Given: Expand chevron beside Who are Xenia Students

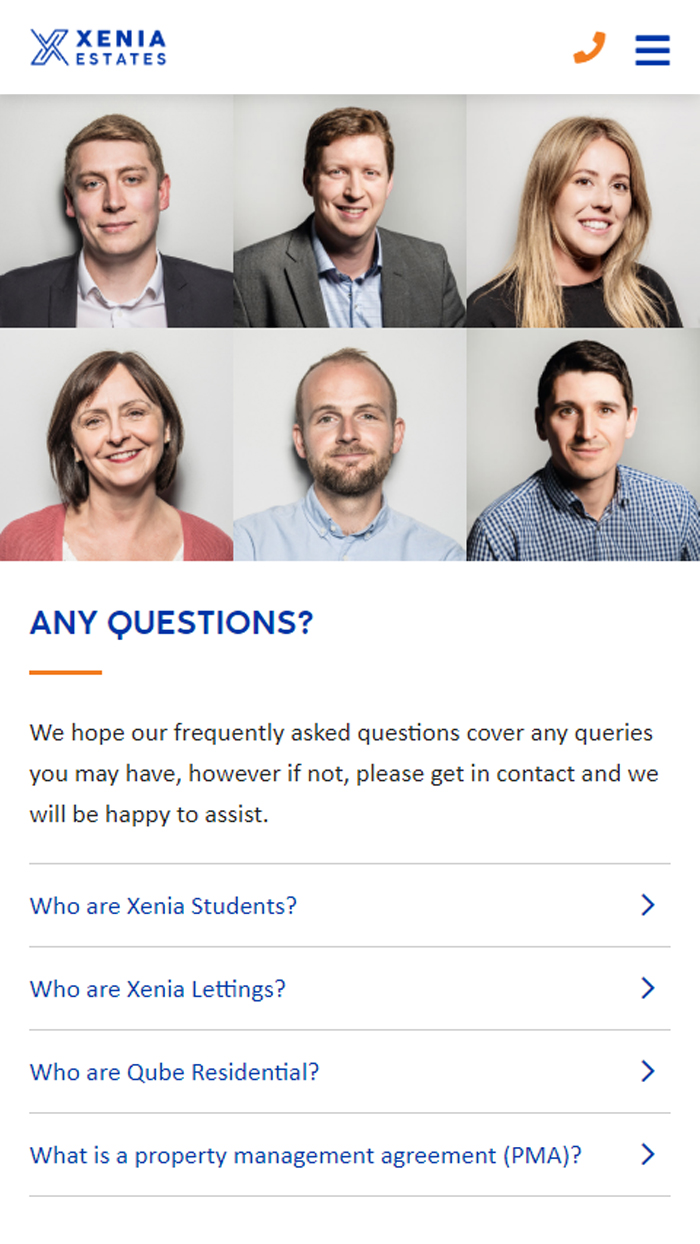Looking at the screenshot, I should (648, 905).
